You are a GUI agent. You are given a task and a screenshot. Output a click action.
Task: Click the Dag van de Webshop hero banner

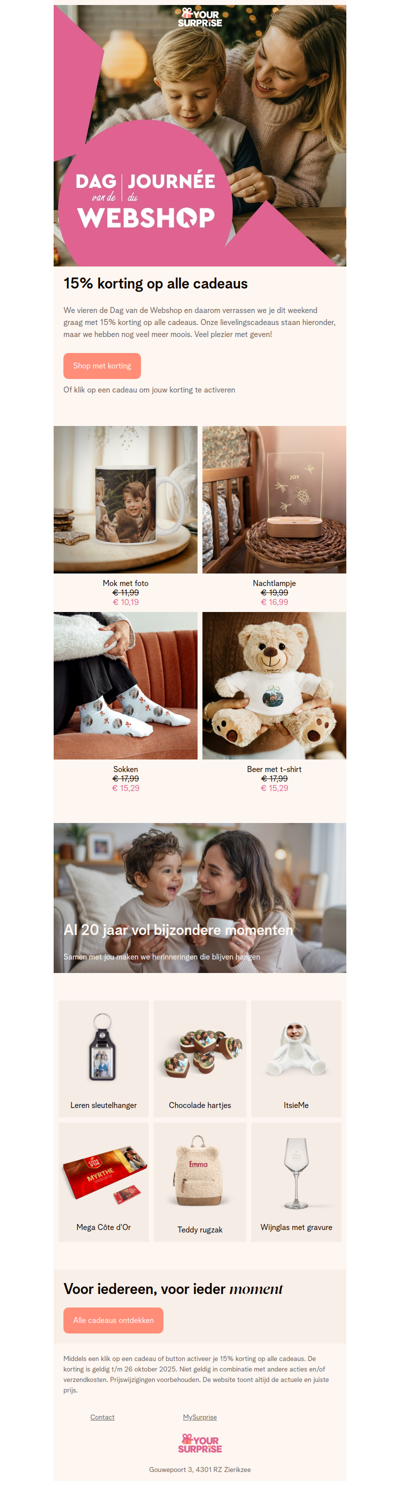[x=200, y=136]
